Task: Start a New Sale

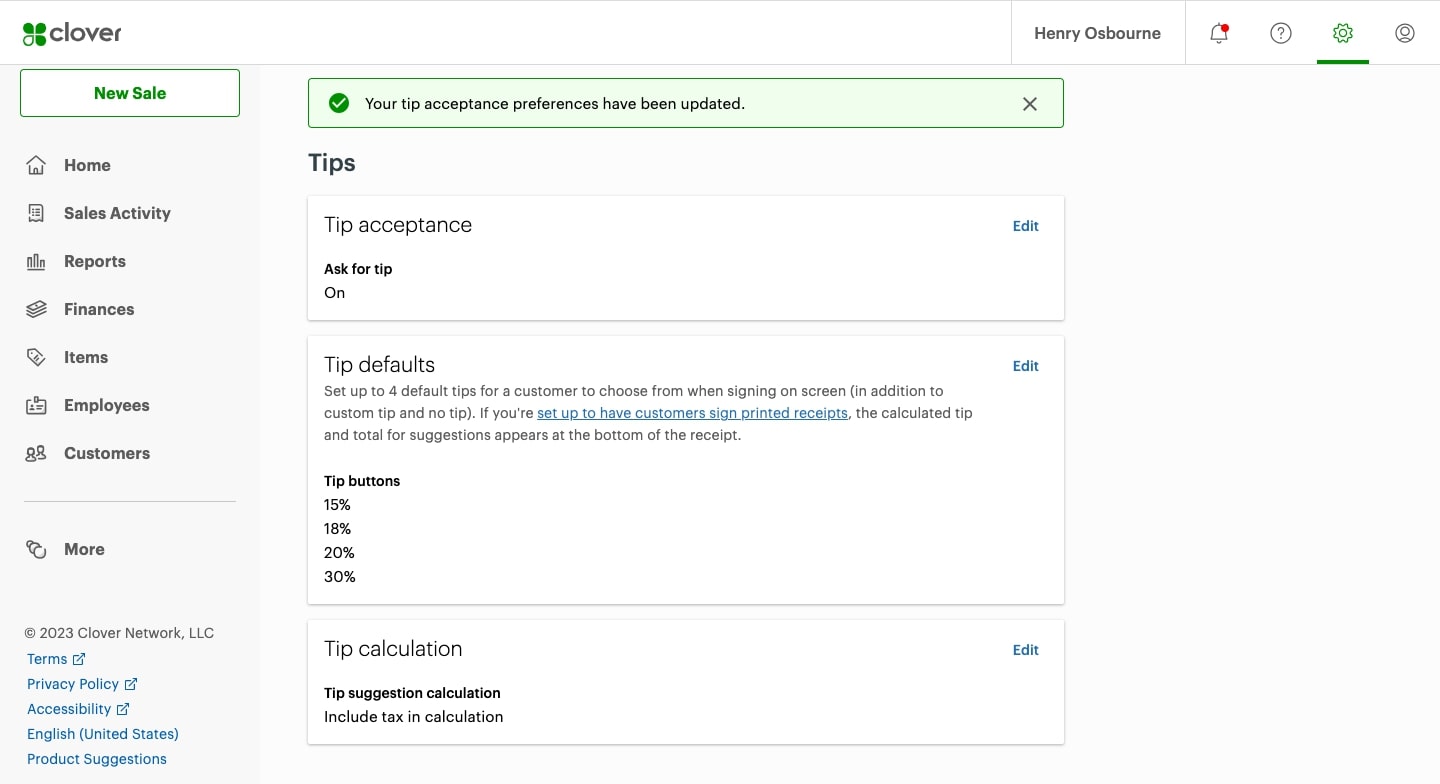Action: point(130,93)
